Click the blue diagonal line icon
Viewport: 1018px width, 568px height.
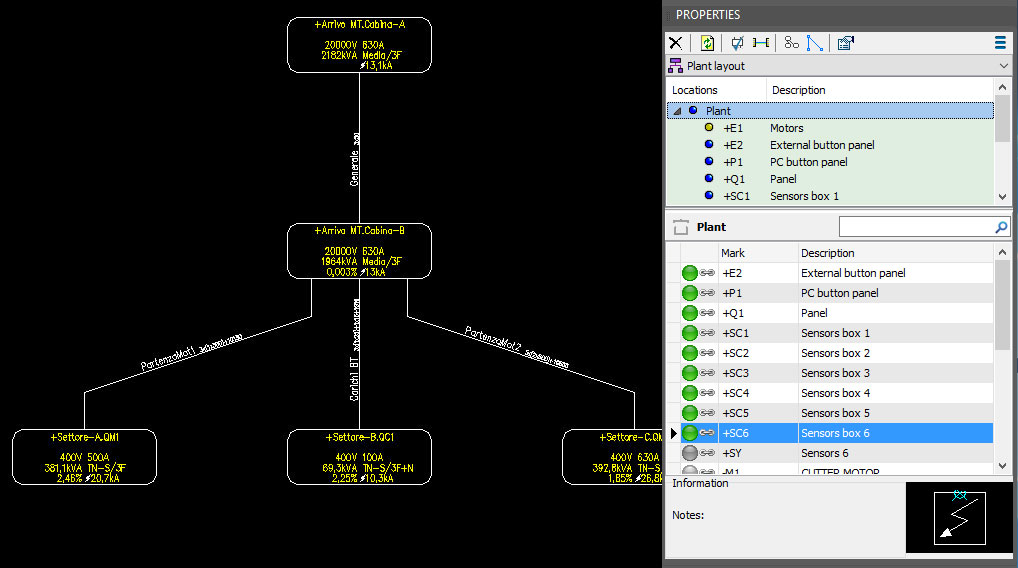(x=814, y=43)
